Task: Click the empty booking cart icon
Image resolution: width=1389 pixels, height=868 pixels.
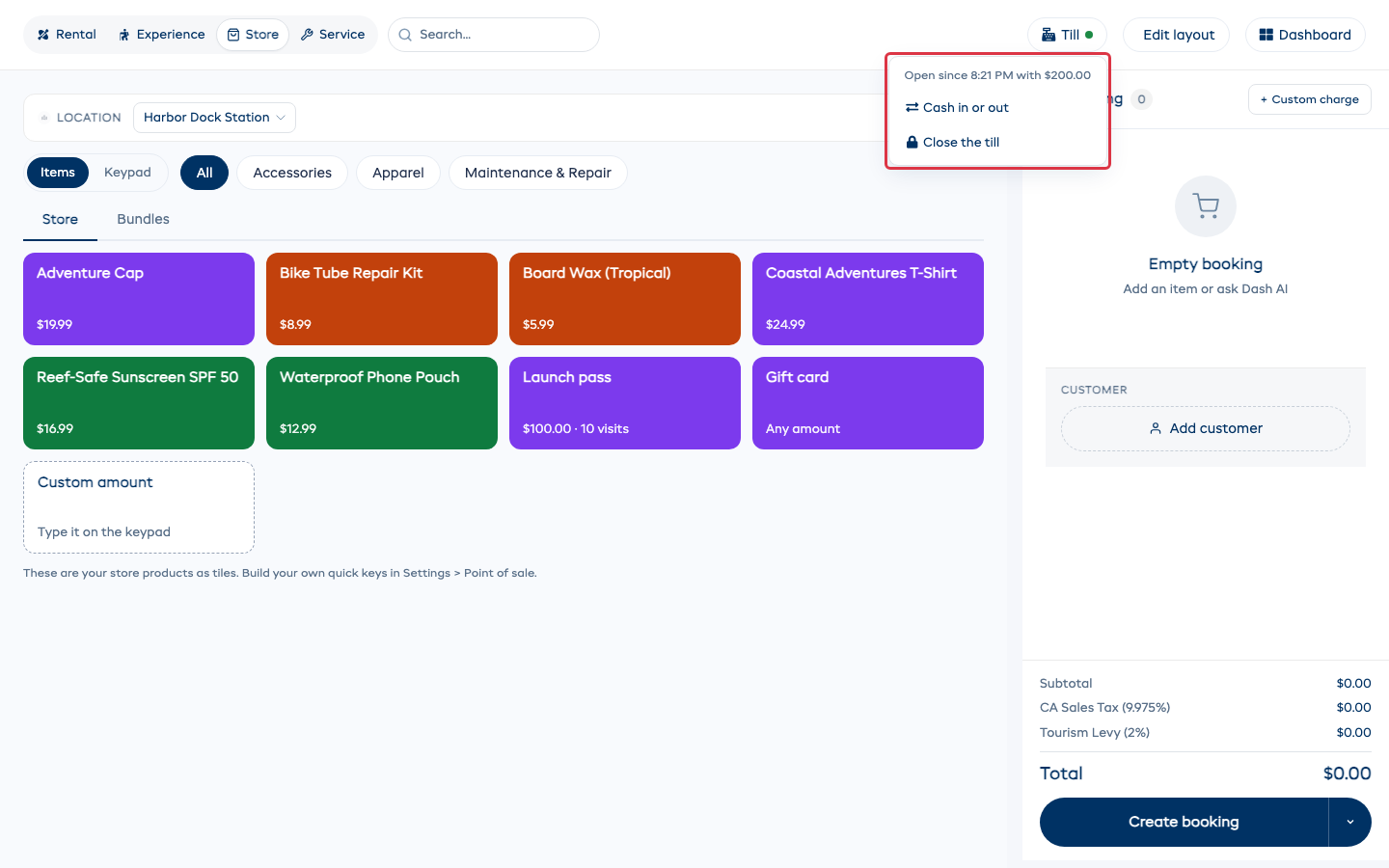Action: tap(1206, 205)
